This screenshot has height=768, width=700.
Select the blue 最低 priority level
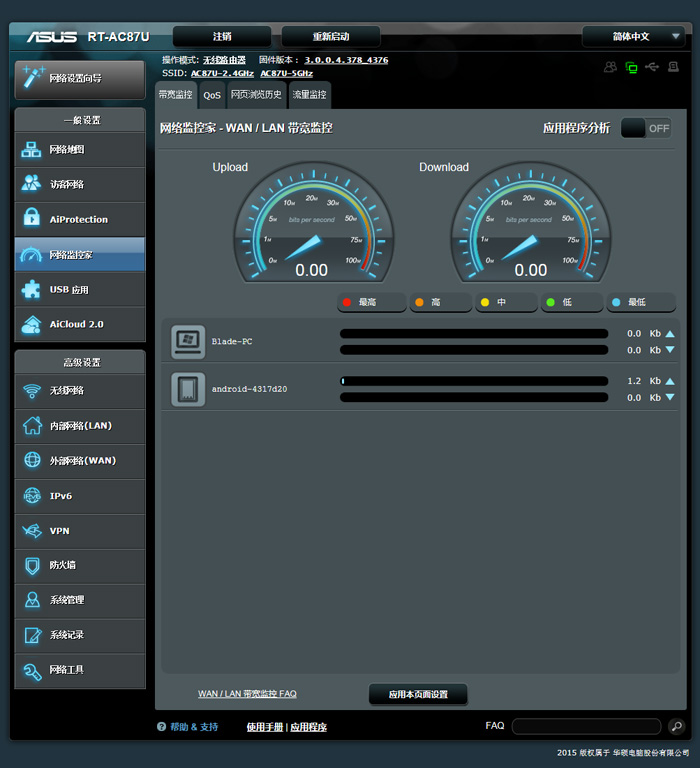pyautogui.click(x=641, y=302)
